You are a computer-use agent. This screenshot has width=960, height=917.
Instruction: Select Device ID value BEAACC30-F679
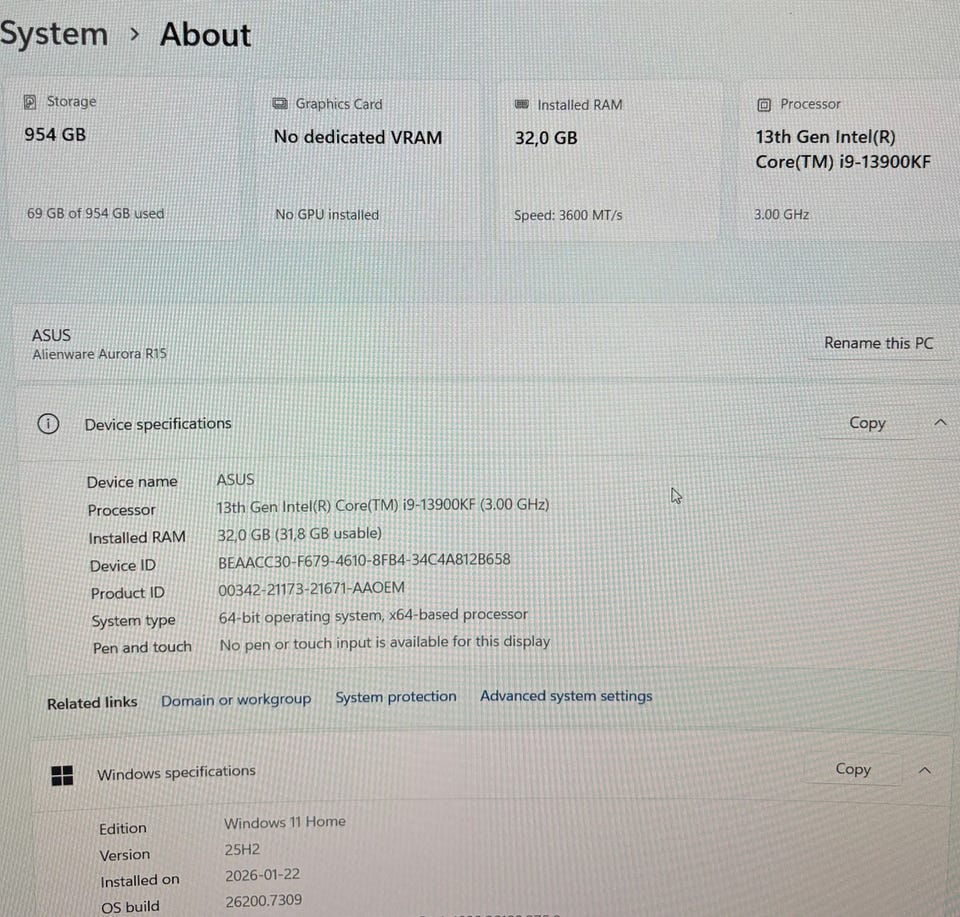click(364, 560)
